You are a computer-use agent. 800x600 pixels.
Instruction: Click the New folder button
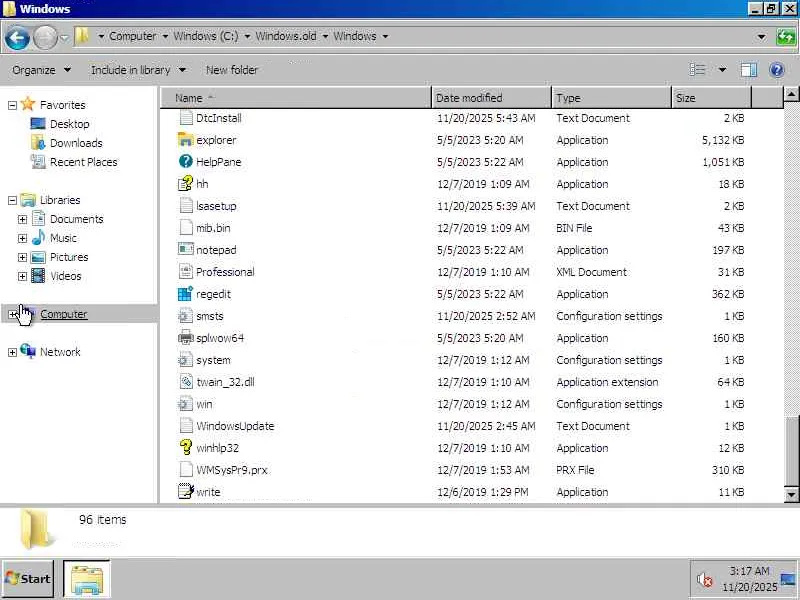(232, 70)
